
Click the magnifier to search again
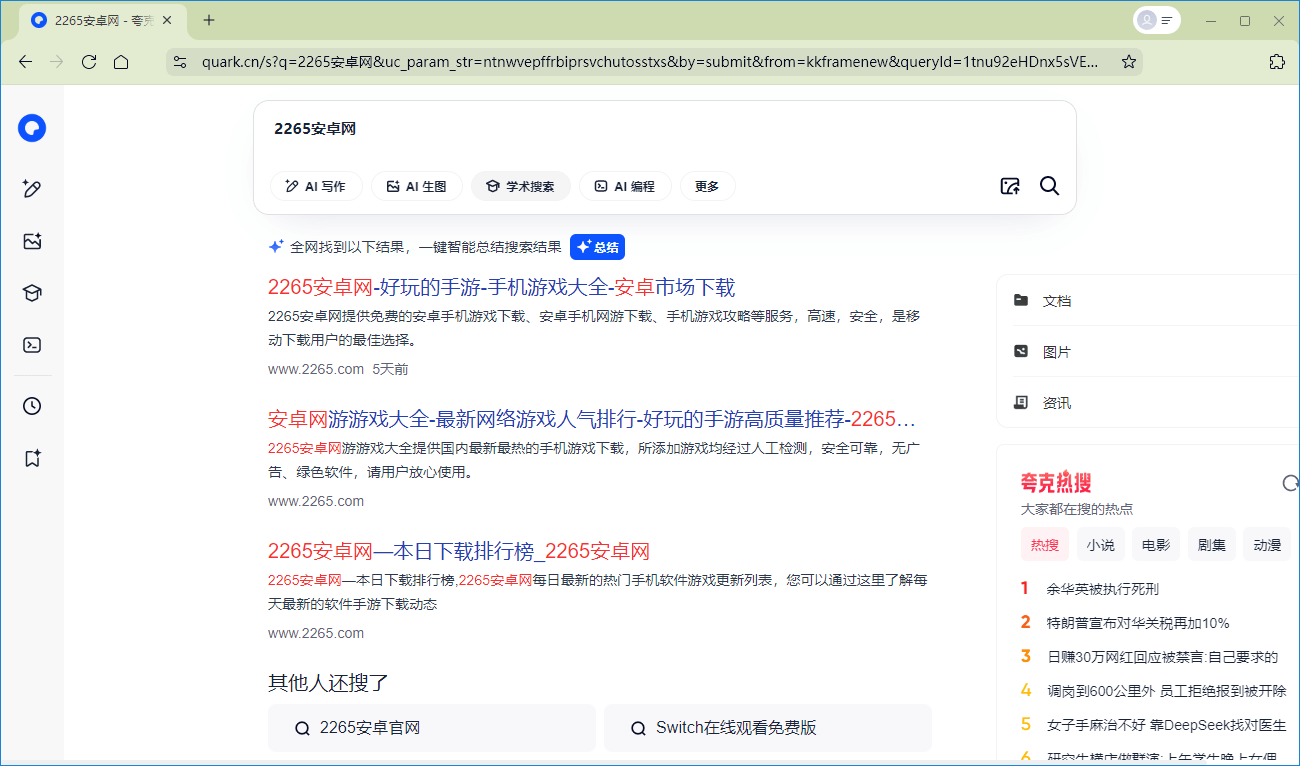pyautogui.click(x=1049, y=186)
